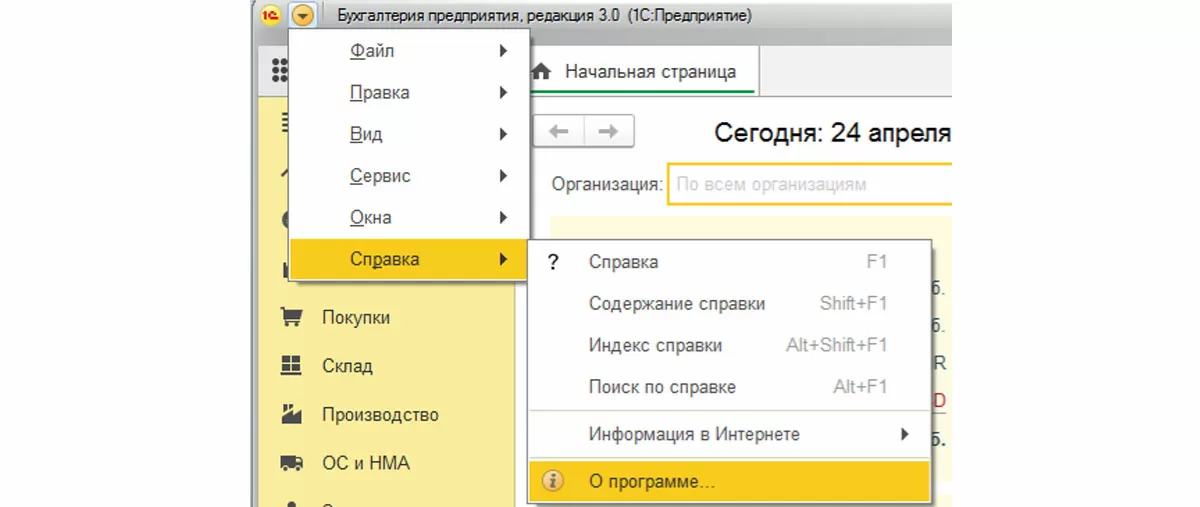Screen dimensions: 1200x507
Task: Open the Вид menu item
Action: pos(366,134)
